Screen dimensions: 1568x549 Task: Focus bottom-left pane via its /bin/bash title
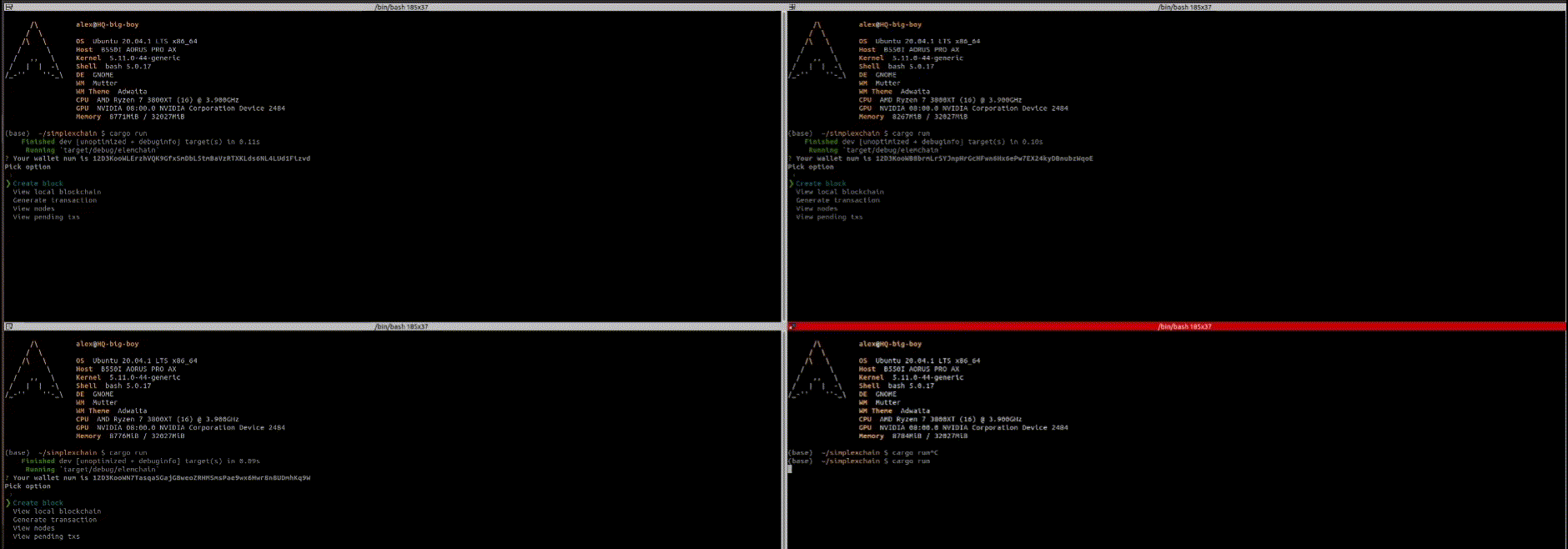pos(401,326)
